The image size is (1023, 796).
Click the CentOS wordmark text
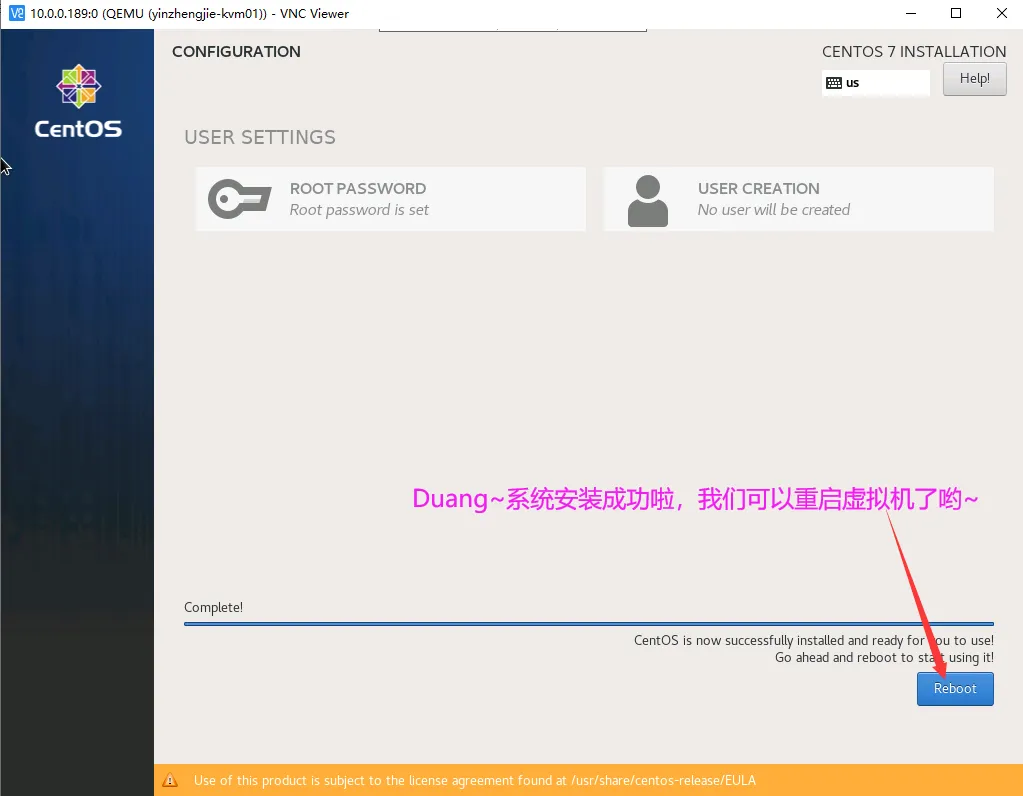pyautogui.click(x=78, y=129)
